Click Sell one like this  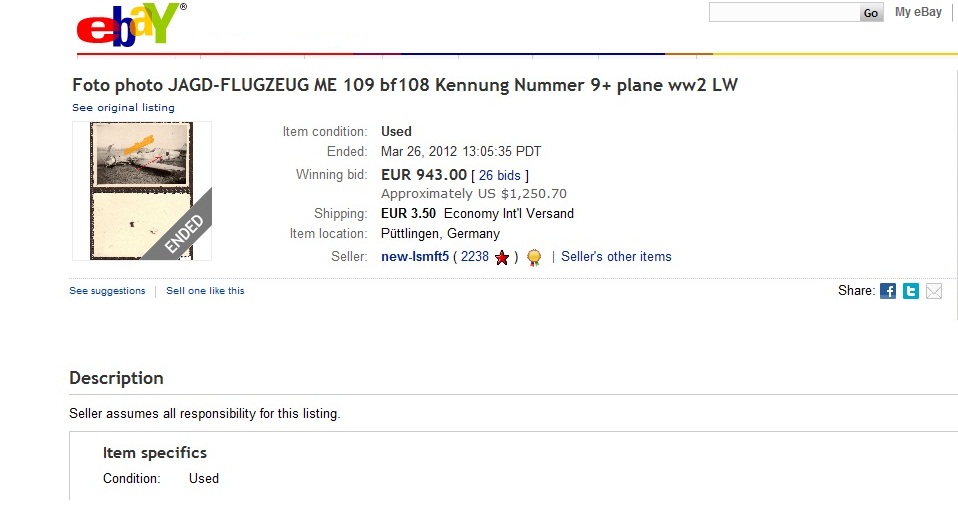pyautogui.click(x=205, y=291)
